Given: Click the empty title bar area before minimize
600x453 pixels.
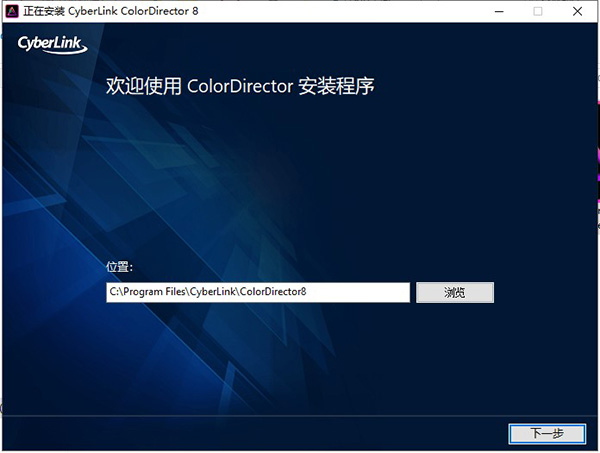Looking at the screenshot, I should [350, 11].
